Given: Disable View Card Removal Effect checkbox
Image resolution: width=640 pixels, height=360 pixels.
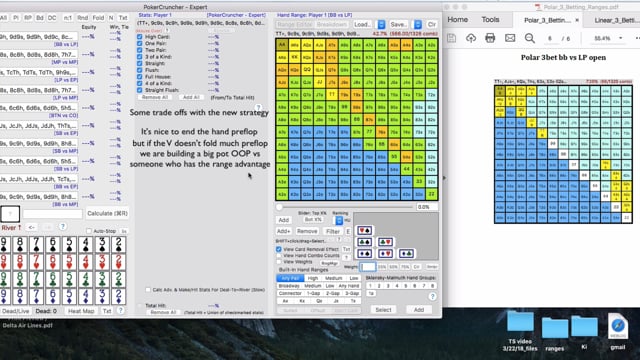Looking at the screenshot, I should [279, 249].
